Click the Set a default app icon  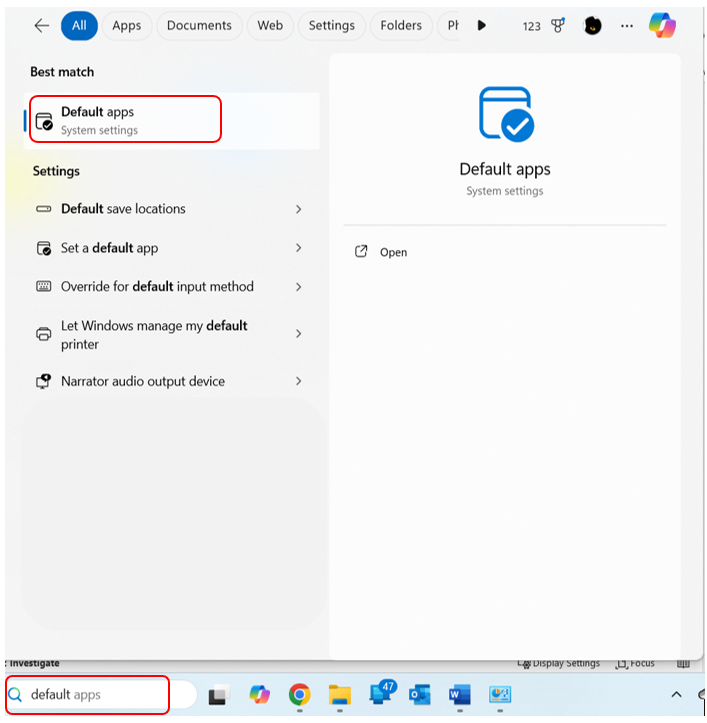click(x=44, y=248)
